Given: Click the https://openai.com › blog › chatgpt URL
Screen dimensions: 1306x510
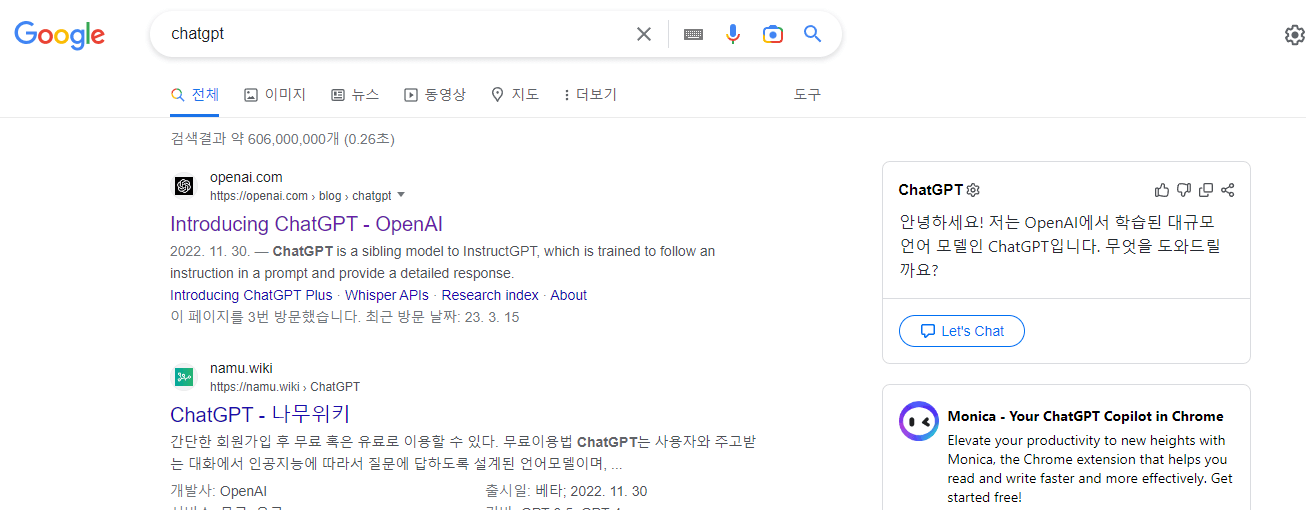Looking at the screenshot, I should tap(300, 196).
